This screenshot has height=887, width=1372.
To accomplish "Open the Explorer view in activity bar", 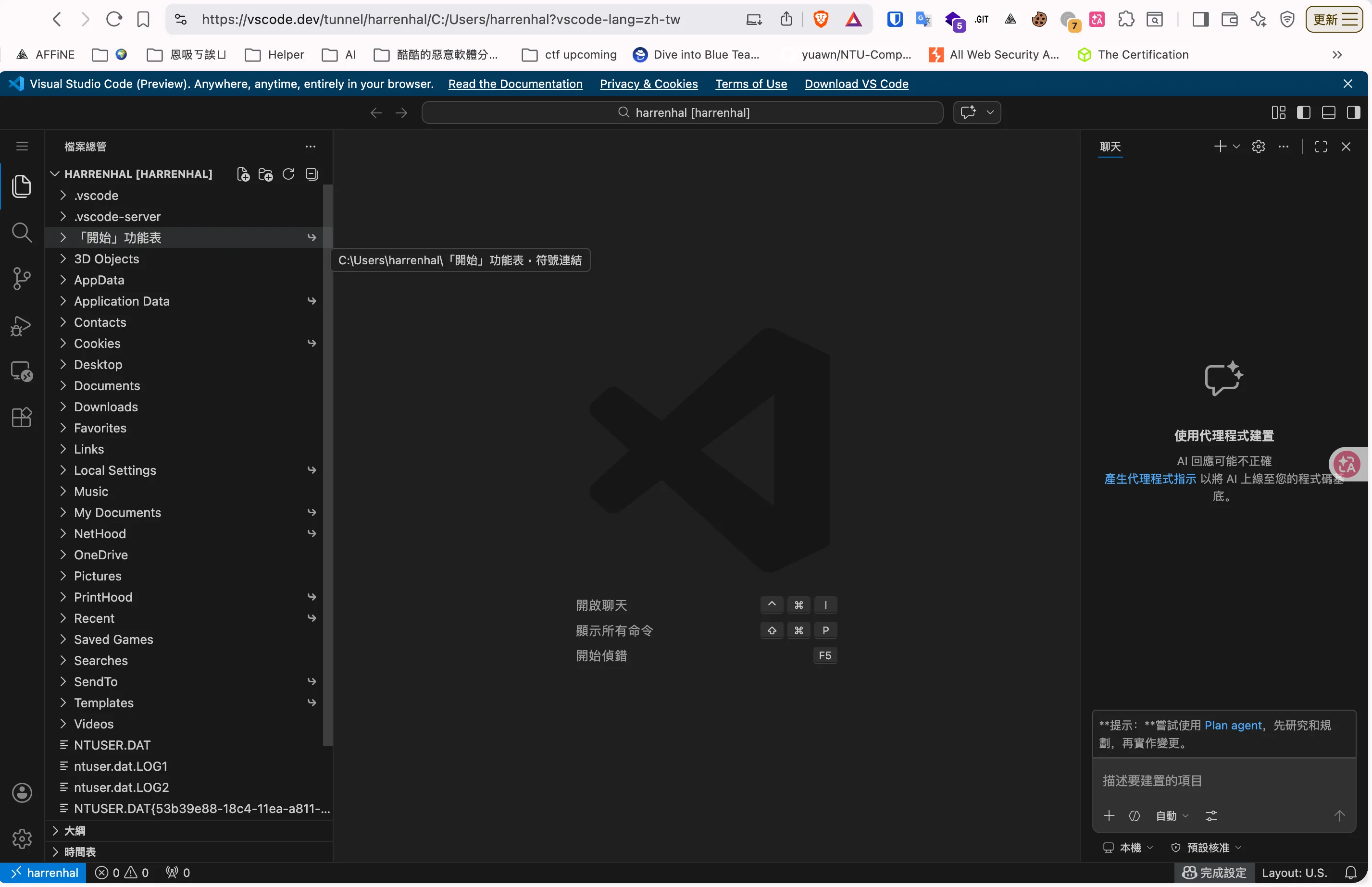I will click(22, 186).
